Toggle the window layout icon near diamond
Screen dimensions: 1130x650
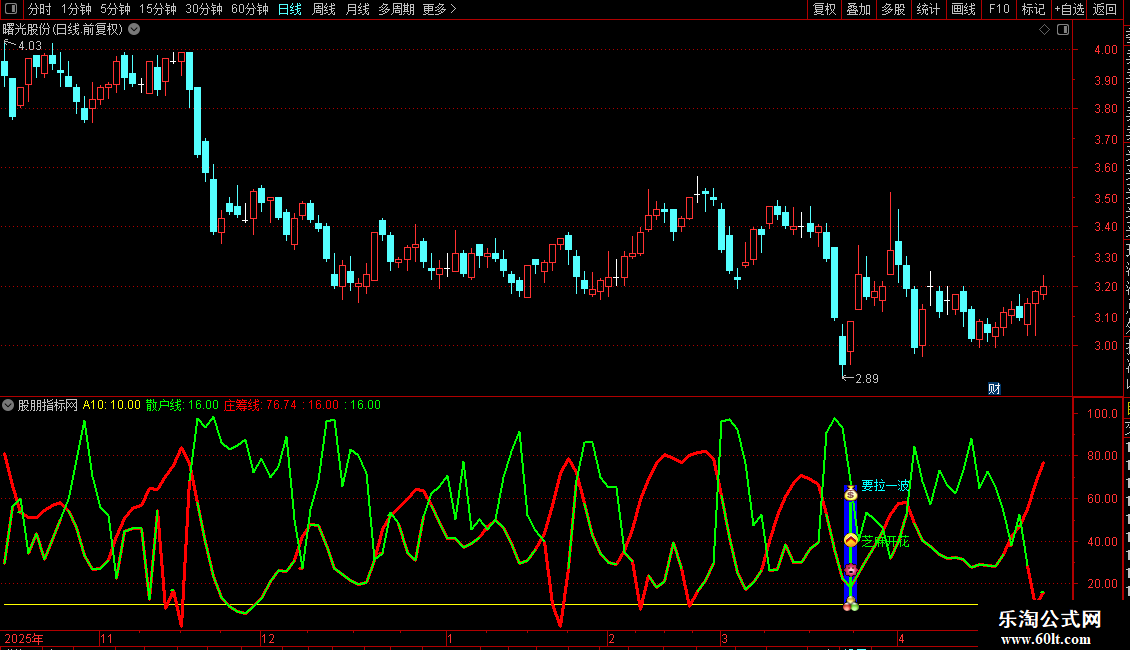1063,30
